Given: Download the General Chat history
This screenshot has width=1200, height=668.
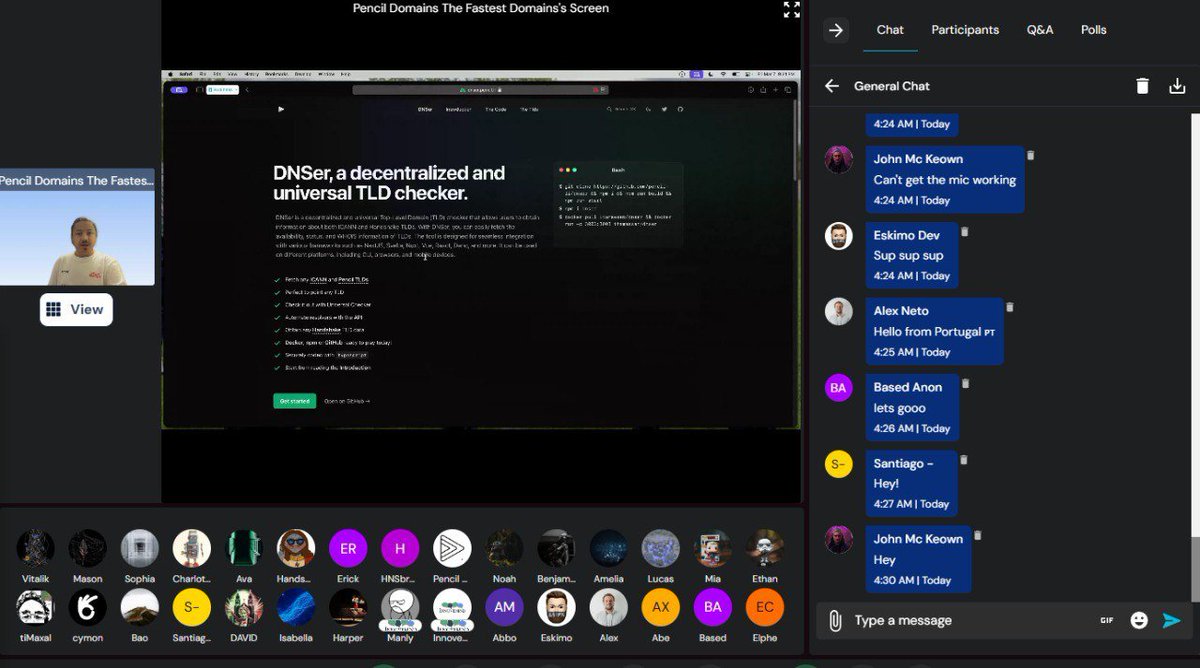Looking at the screenshot, I should pos(1177,86).
